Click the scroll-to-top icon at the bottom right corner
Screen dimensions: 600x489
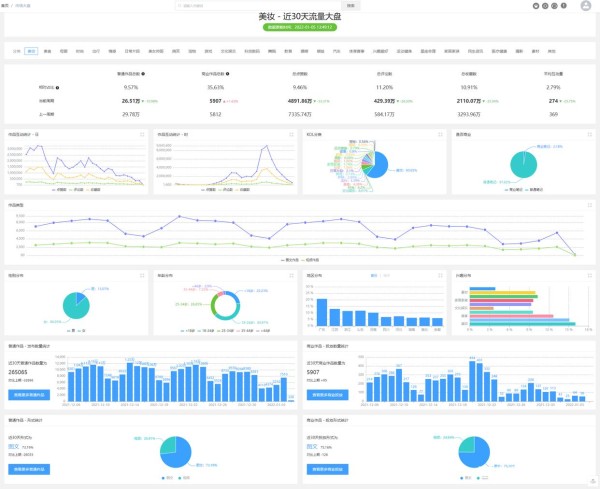click(593, 481)
